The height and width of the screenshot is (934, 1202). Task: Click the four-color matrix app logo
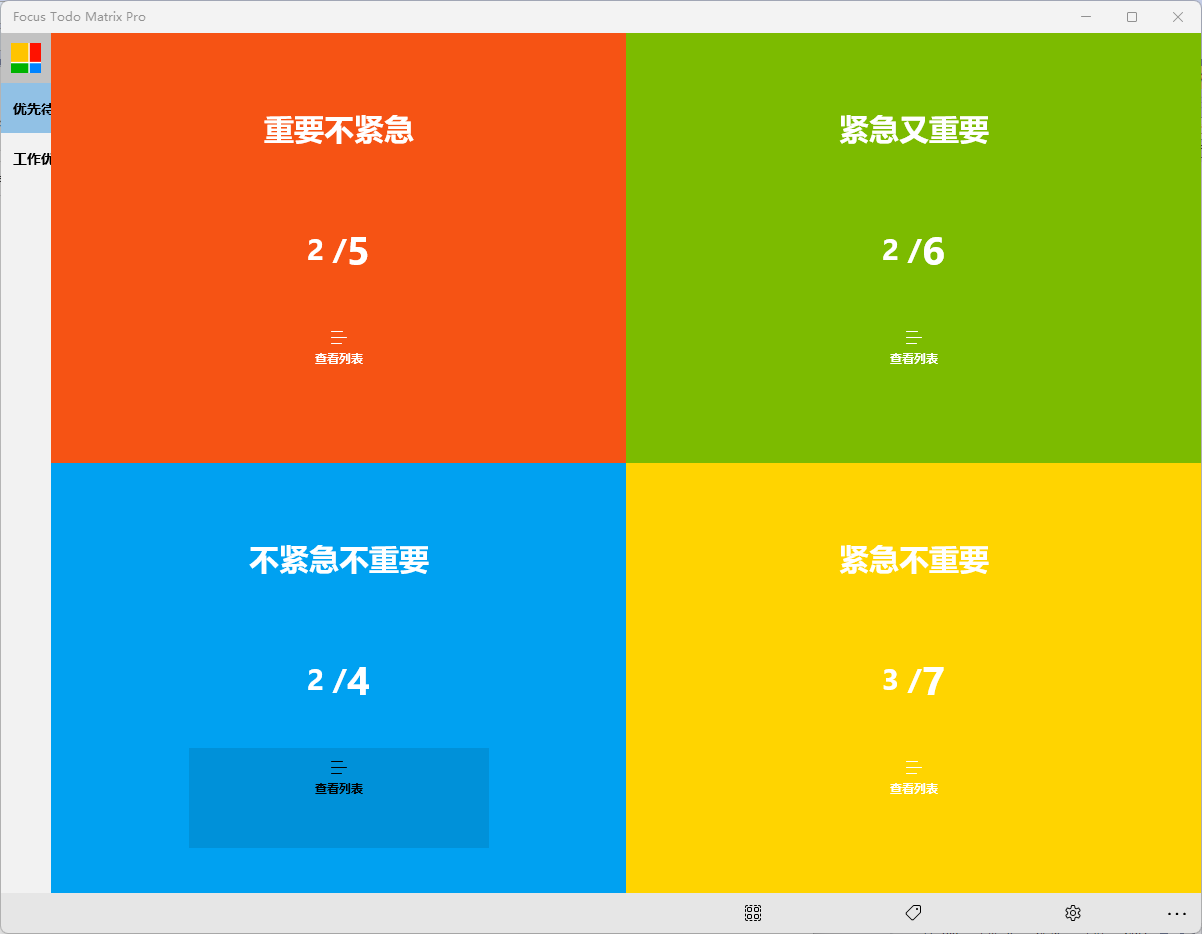click(26, 58)
